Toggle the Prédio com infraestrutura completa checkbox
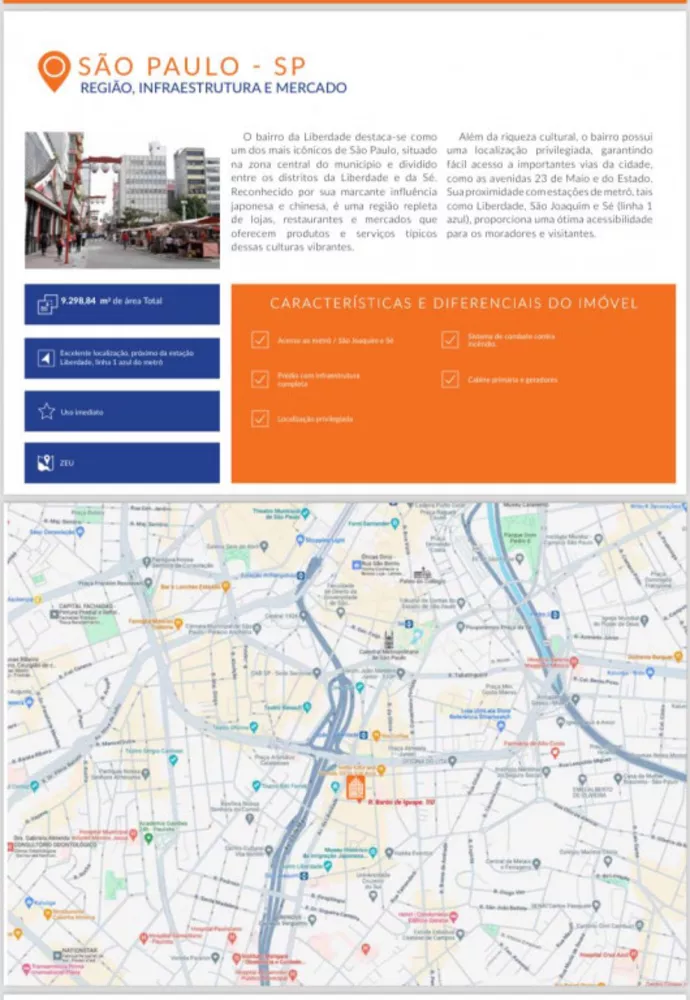The width and height of the screenshot is (690, 1000). tap(260, 379)
